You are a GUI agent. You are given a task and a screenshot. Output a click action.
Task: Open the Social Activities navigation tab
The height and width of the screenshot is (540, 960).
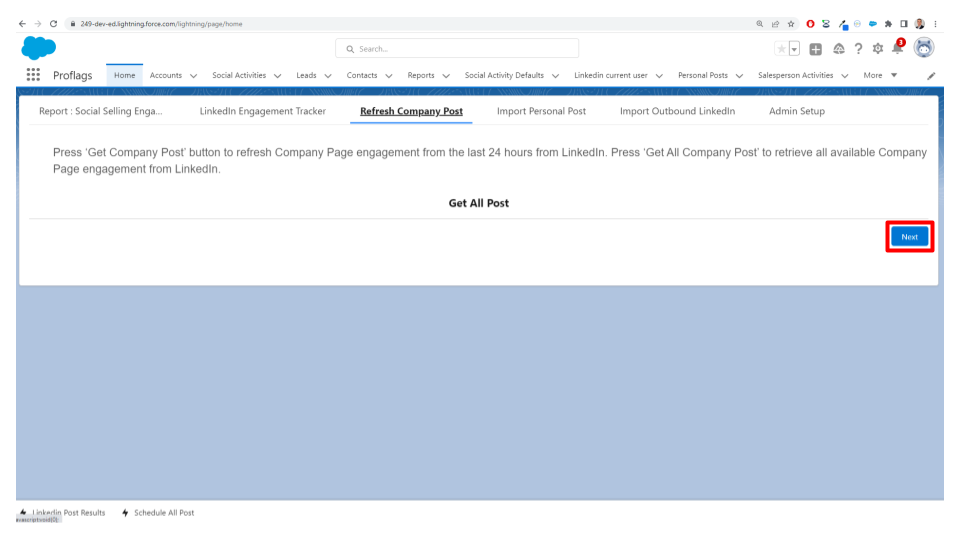click(x=239, y=75)
